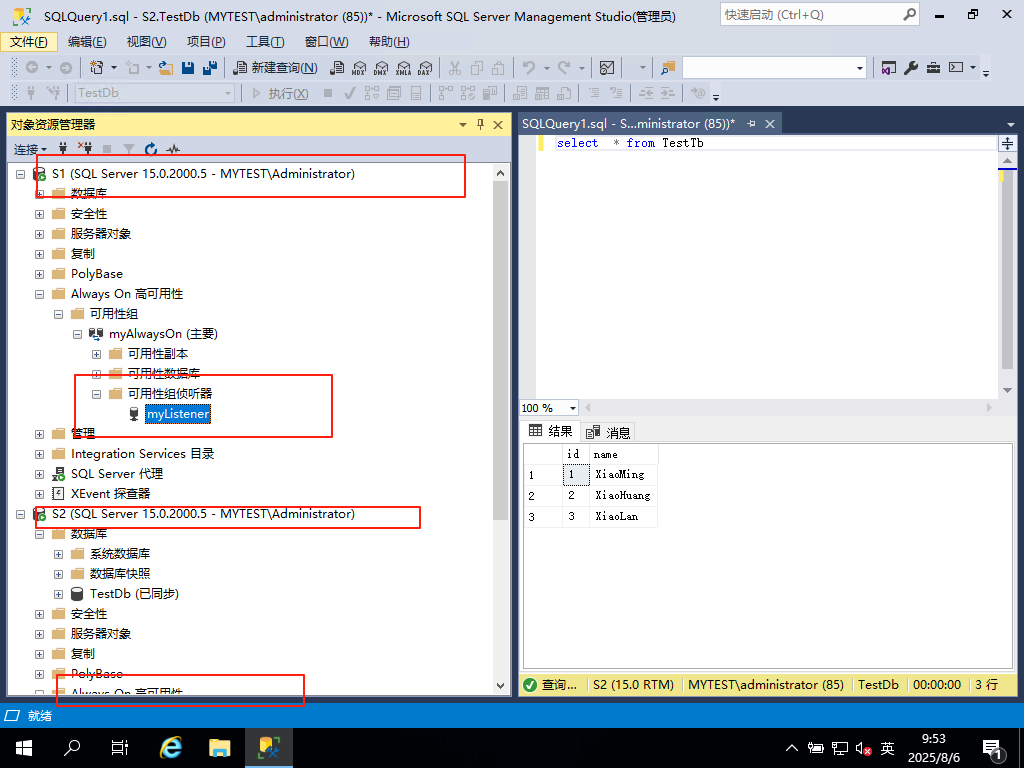This screenshot has height=768, width=1024.
Task: Switch to the 消息 messages tab
Action: 608,432
